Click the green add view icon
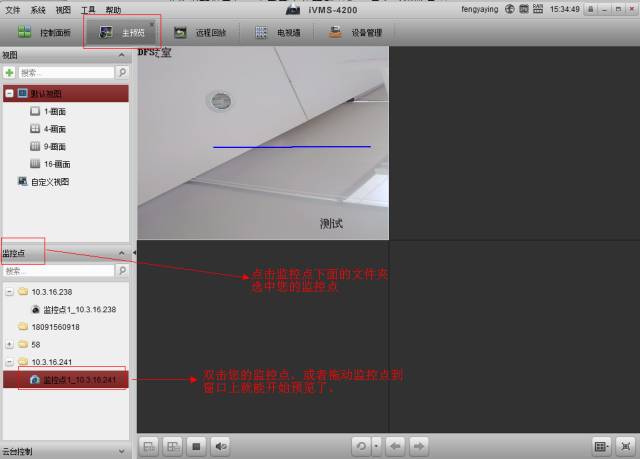 coord(9,73)
